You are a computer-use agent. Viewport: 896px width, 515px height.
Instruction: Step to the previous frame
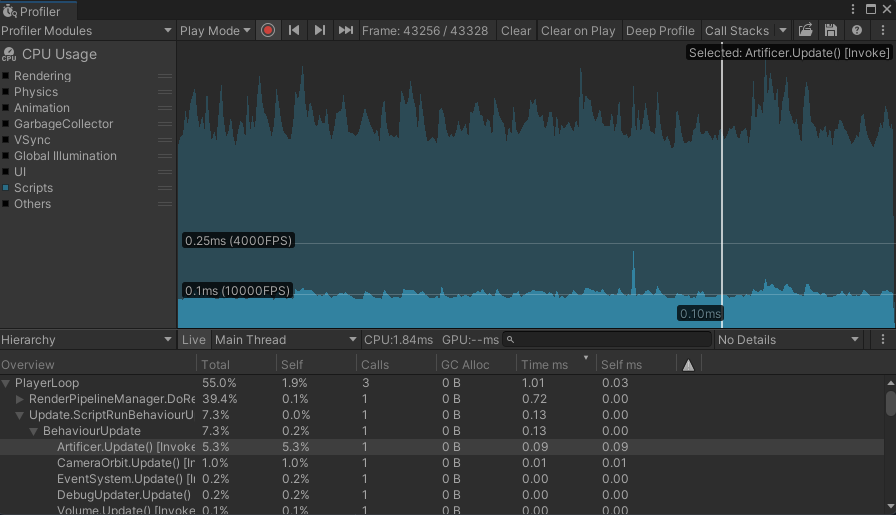[294, 30]
